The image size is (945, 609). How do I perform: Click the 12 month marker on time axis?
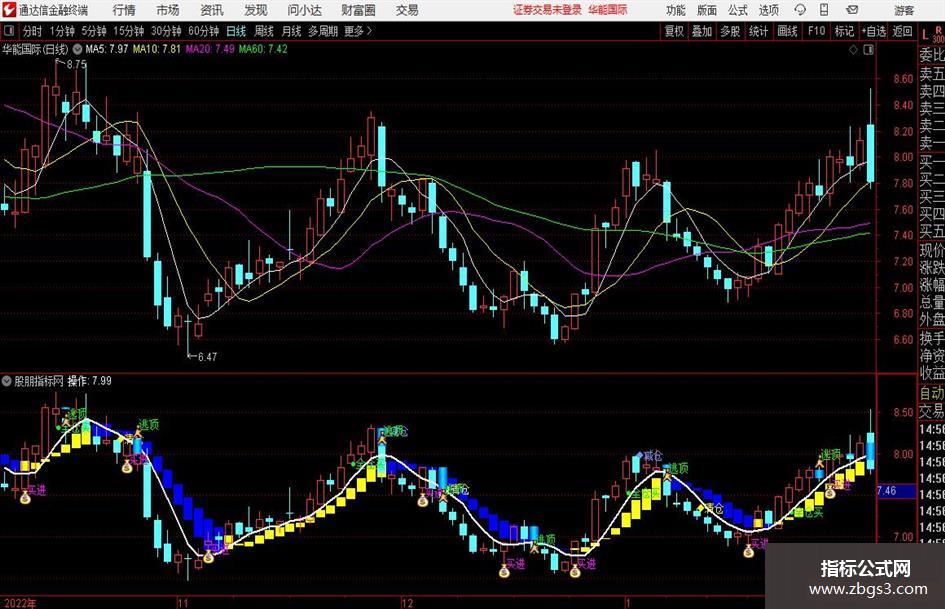407,603
